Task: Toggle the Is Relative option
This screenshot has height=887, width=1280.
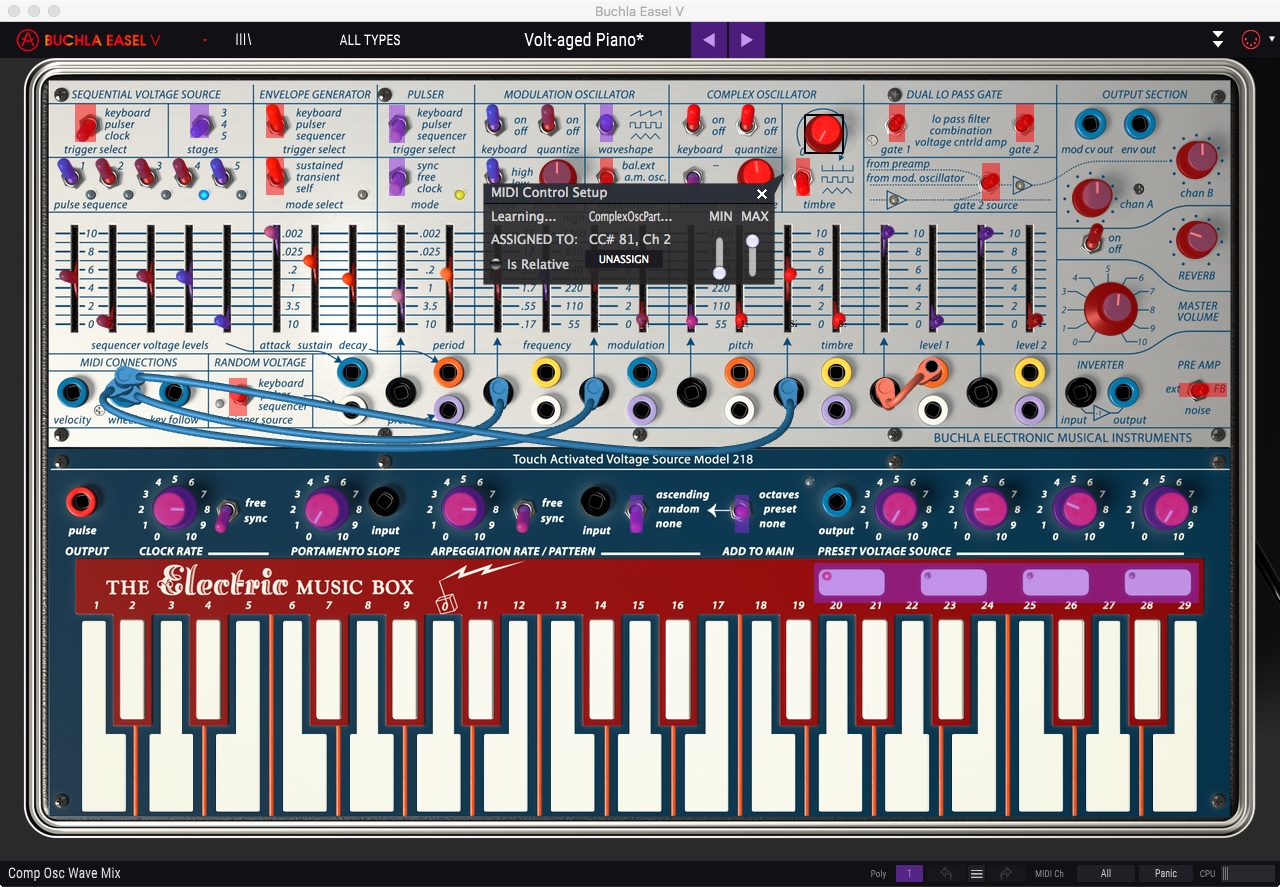Action: click(496, 264)
